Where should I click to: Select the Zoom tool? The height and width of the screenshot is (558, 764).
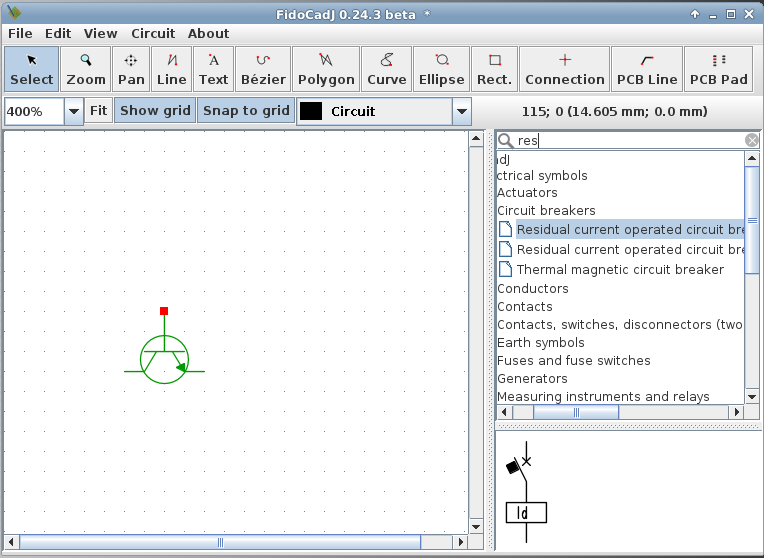85,69
